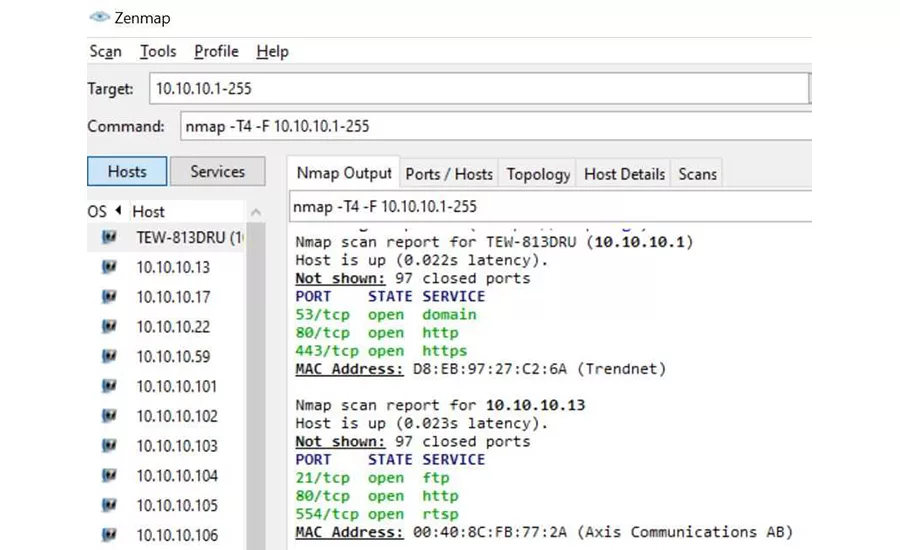Select host 10.10.10.106 in list

pyautogui.click(x=177, y=535)
